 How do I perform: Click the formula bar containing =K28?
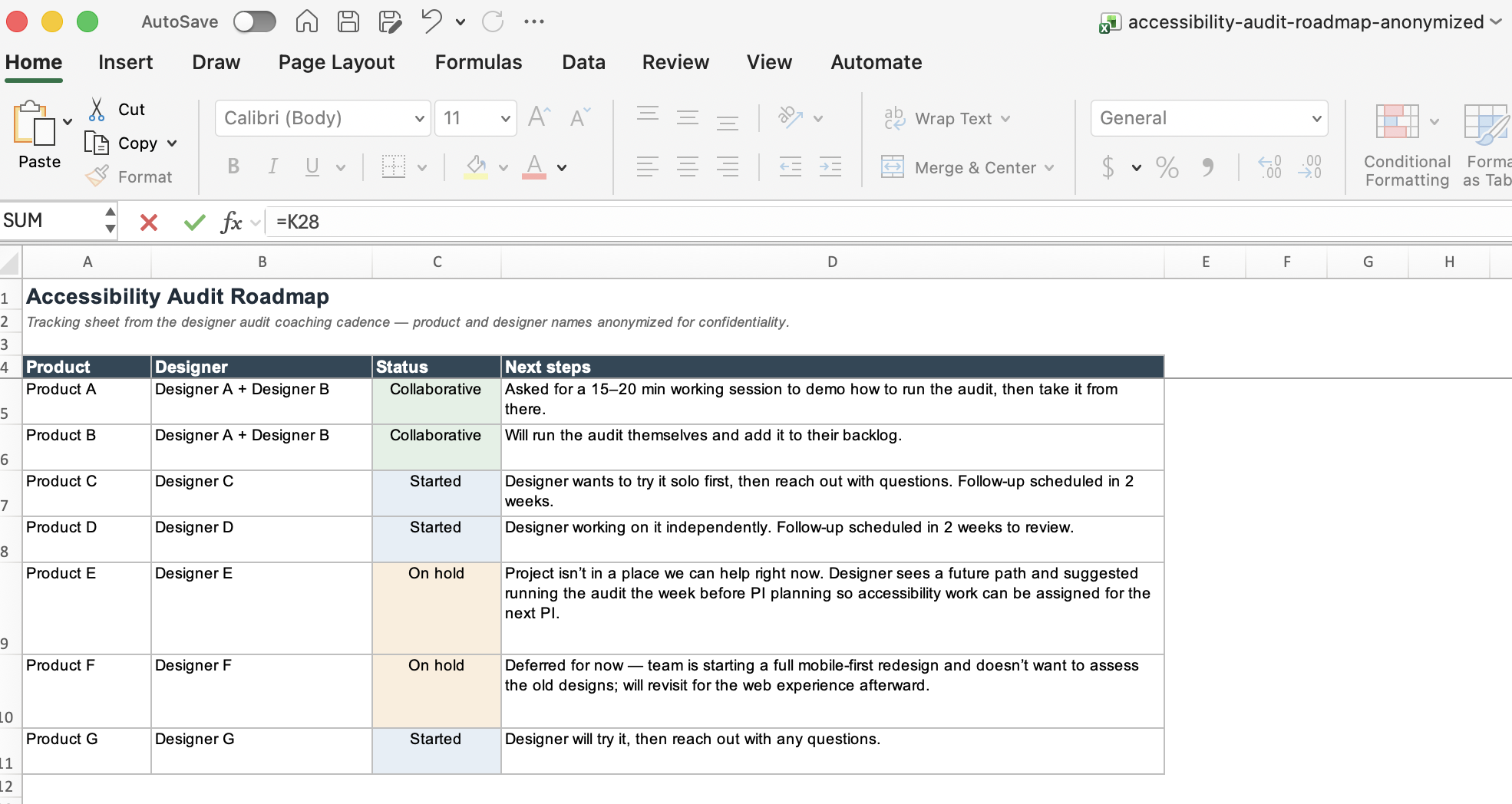coord(890,222)
